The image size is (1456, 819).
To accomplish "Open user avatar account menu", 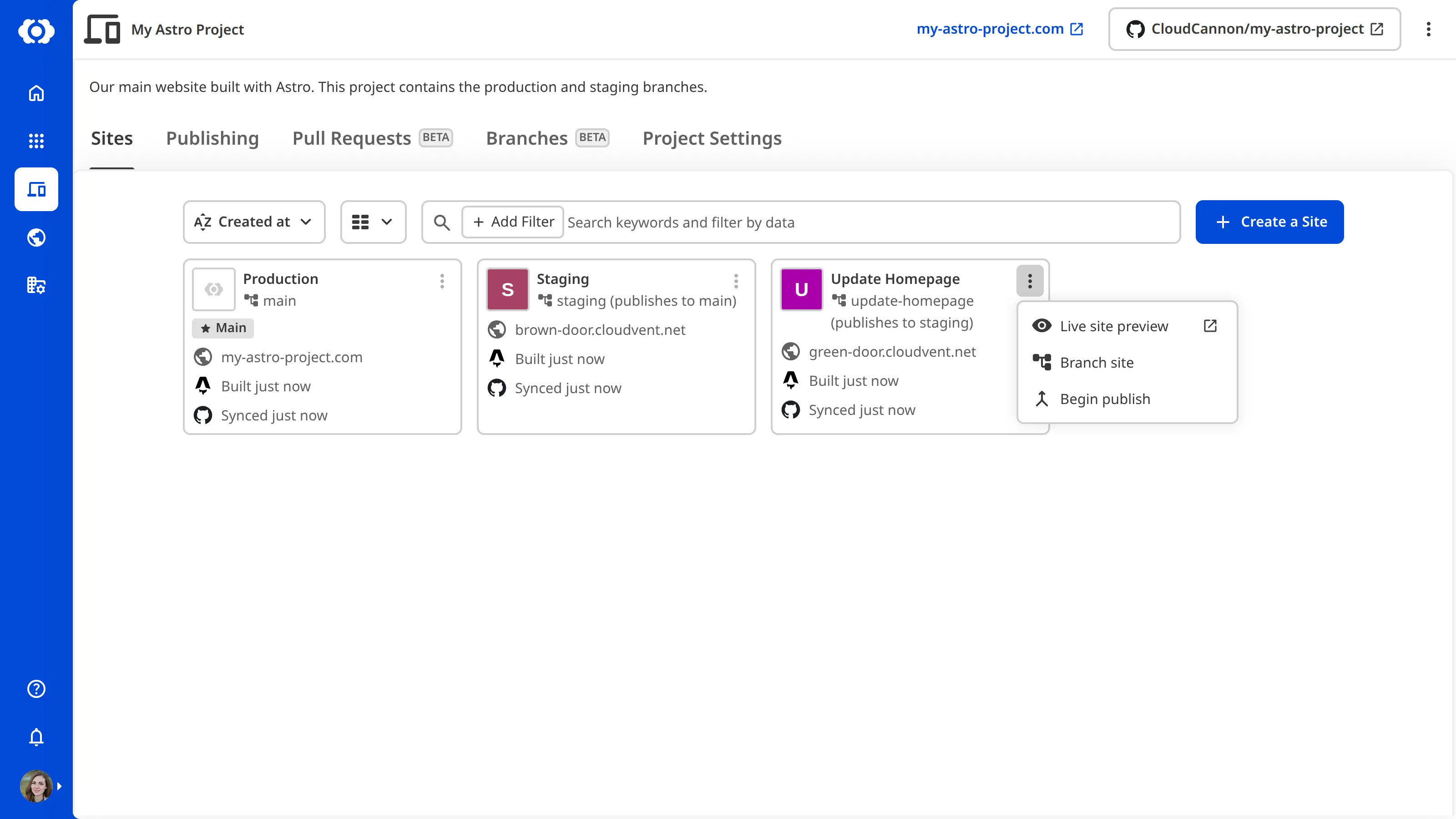I will (x=36, y=786).
